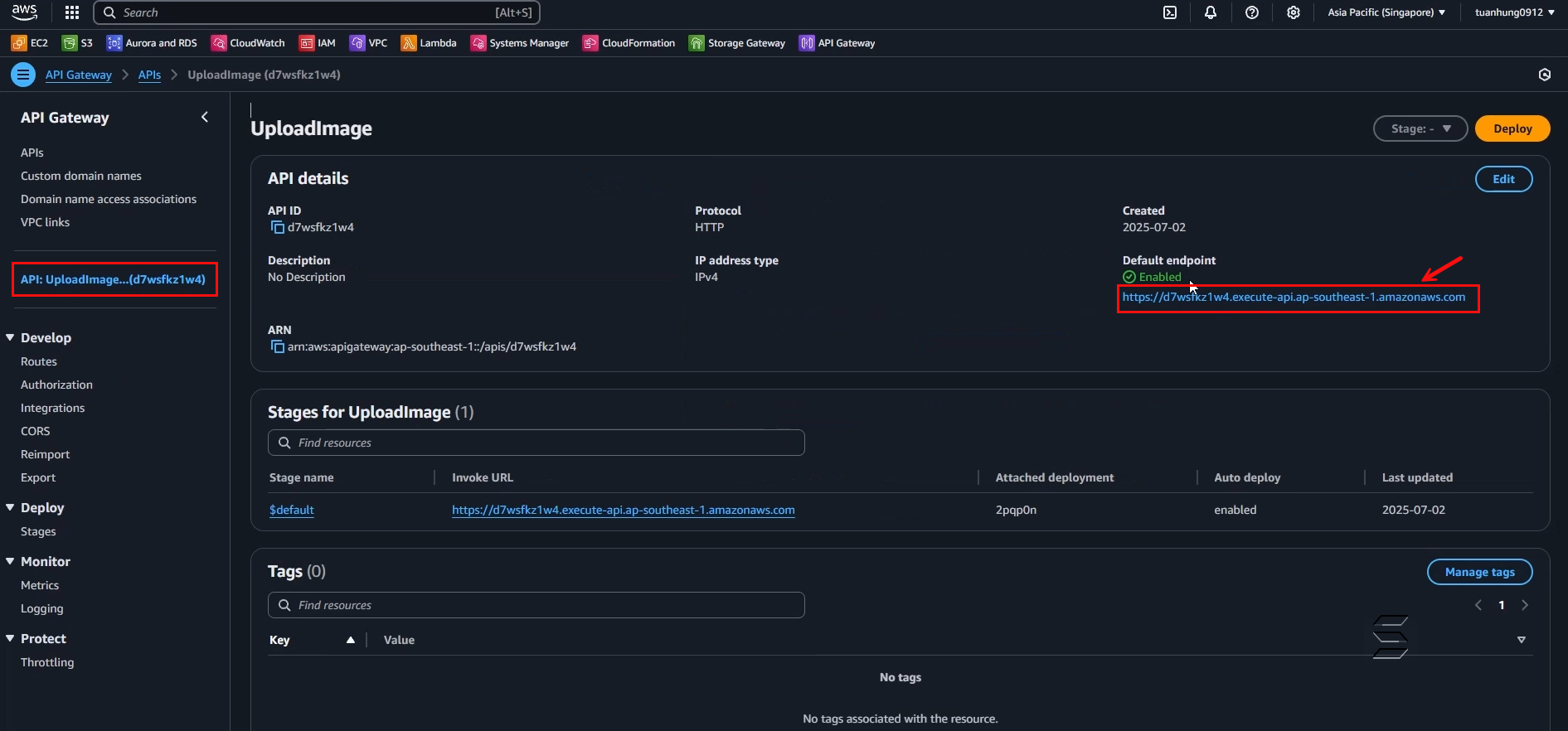Open the S3 shortcut
This screenshot has width=1568, height=731.
(x=78, y=43)
